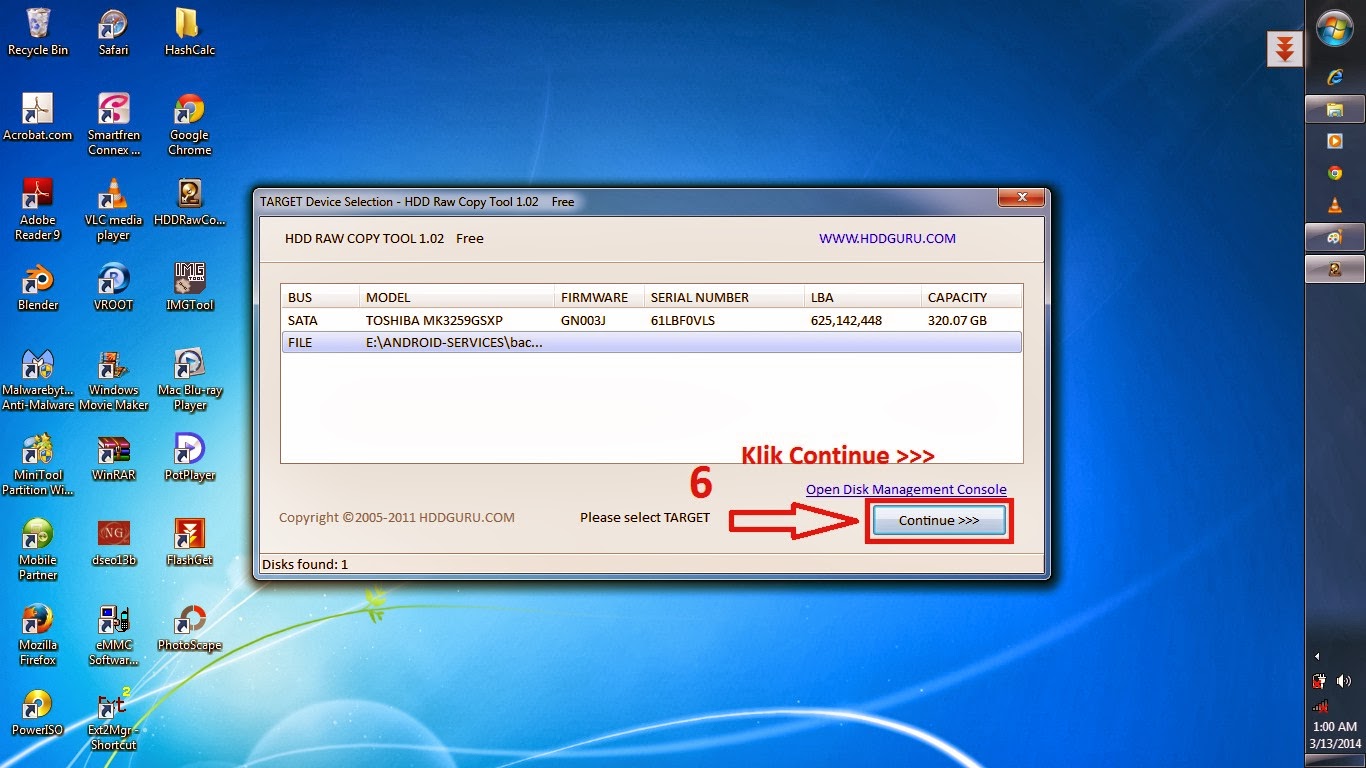Click the BUS column header

320,297
